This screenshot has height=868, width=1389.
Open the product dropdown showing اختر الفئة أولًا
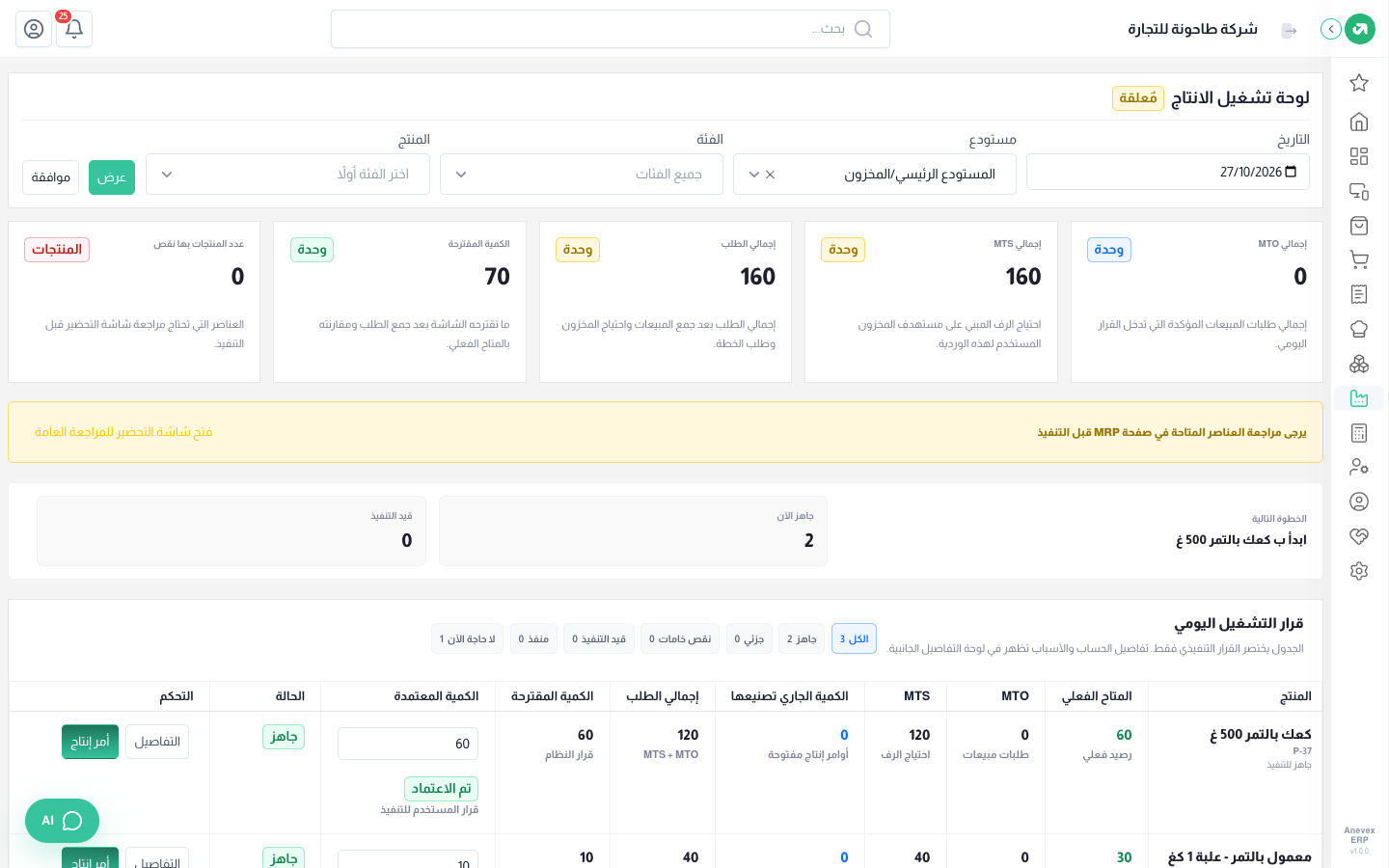pos(287,175)
